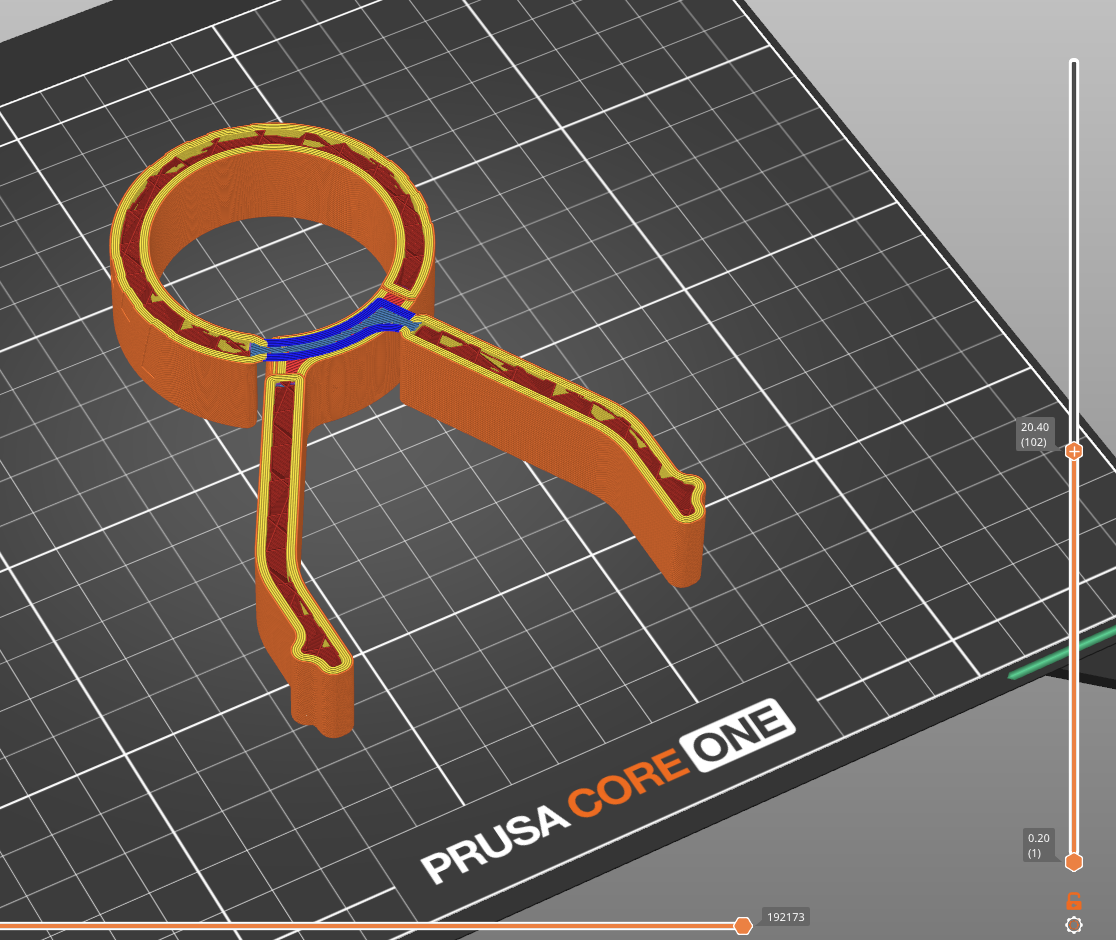Click the 20.40 (102) layer height label
1116x940 pixels.
click(1034, 435)
